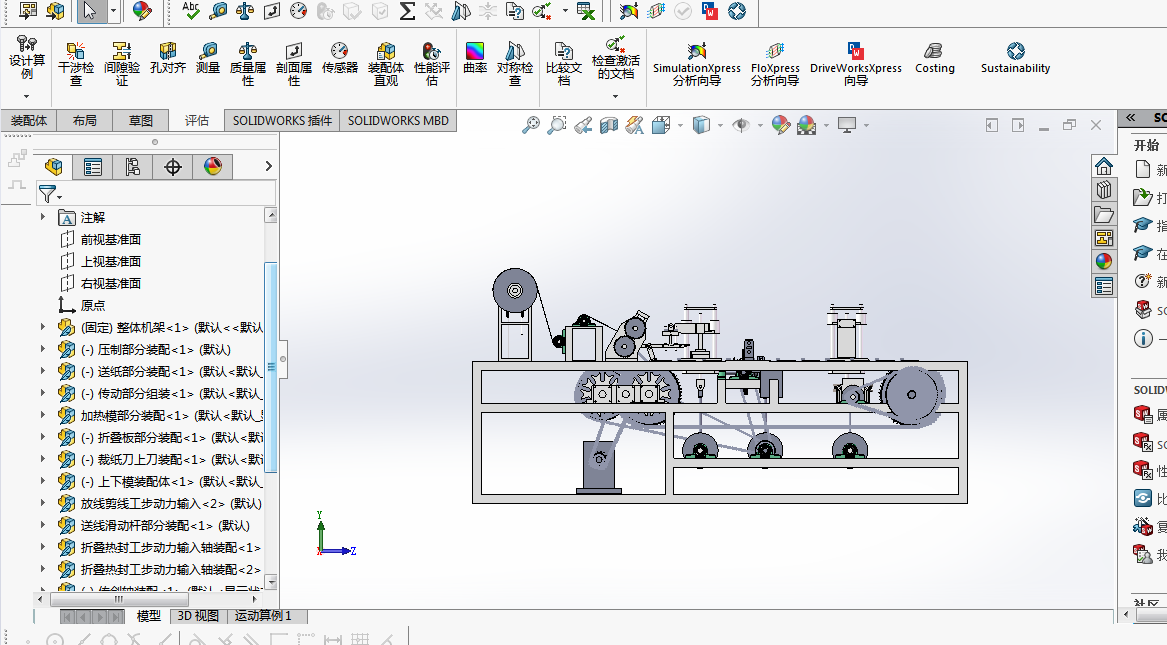
Task: Open Compare Documents (比较文档)
Action: tap(563, 64)
